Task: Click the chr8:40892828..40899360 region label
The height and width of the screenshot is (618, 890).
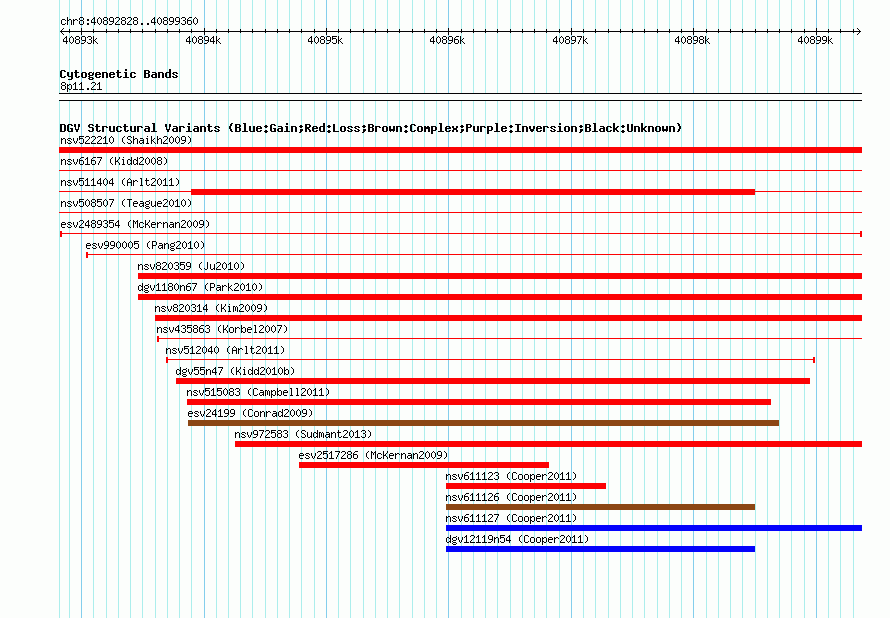Action: tap(129, 21)
